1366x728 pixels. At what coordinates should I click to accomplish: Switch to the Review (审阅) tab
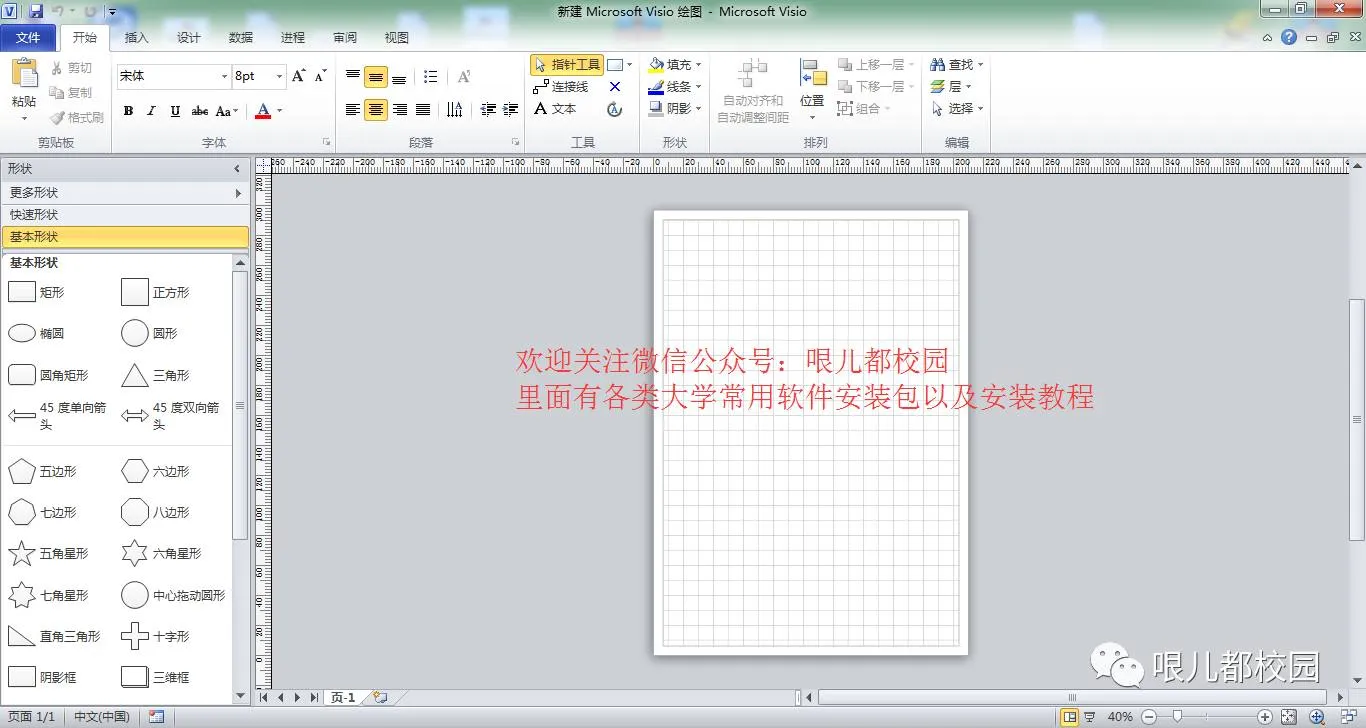pos(344,38)
